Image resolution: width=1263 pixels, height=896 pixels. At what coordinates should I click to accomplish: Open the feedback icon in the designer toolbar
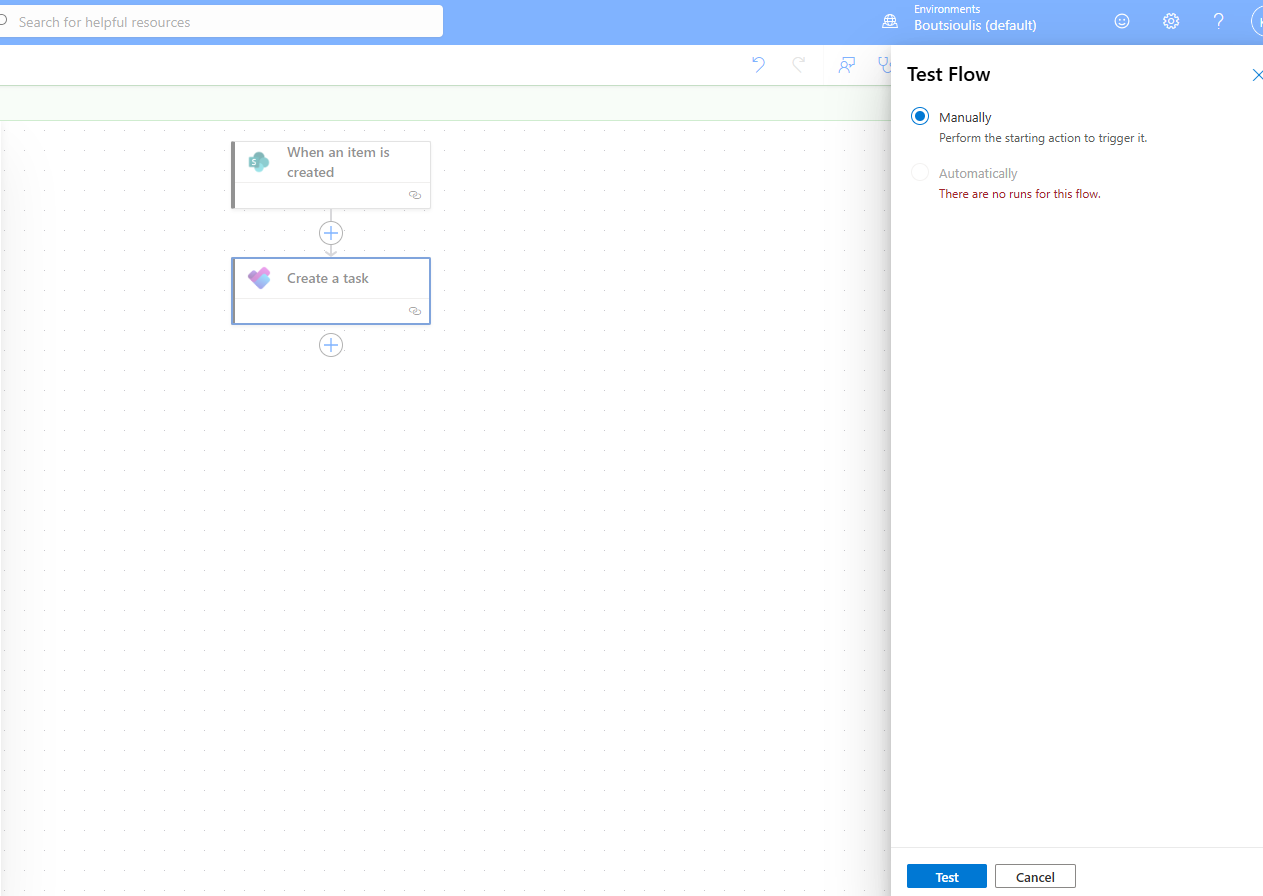847,65
